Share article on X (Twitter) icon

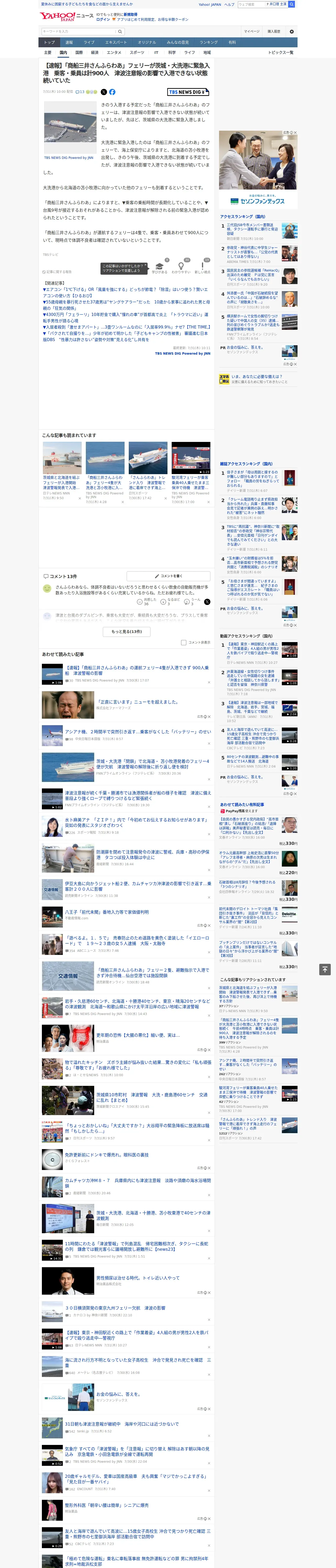[104, 92]
